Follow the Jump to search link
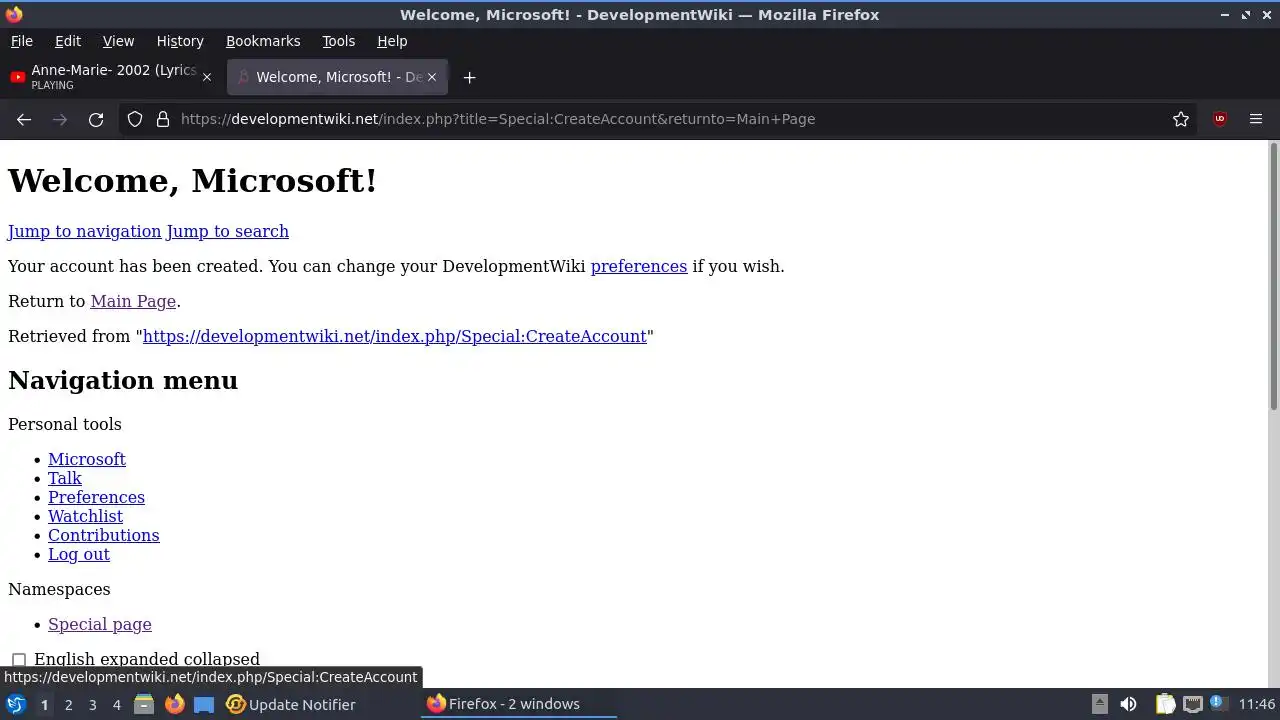 228,231
